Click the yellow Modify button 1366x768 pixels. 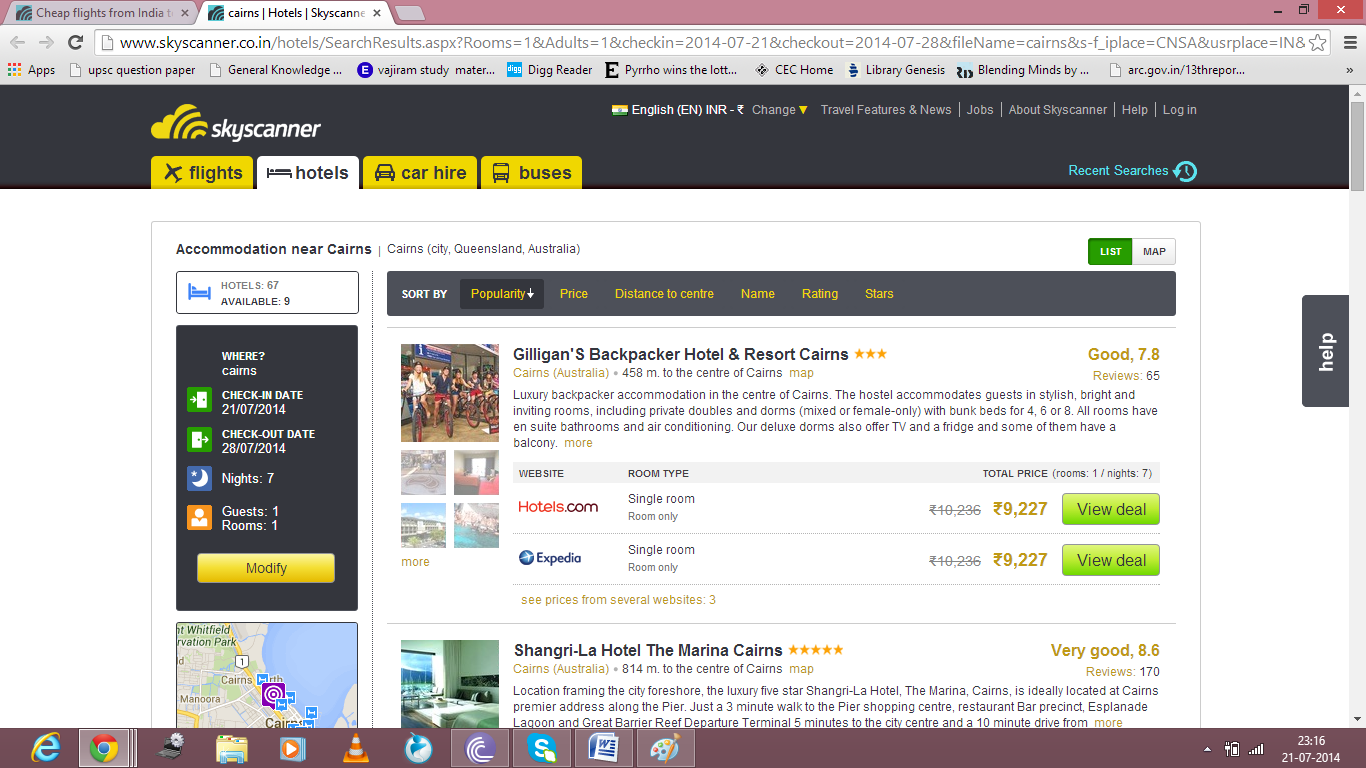pos(266,568)
